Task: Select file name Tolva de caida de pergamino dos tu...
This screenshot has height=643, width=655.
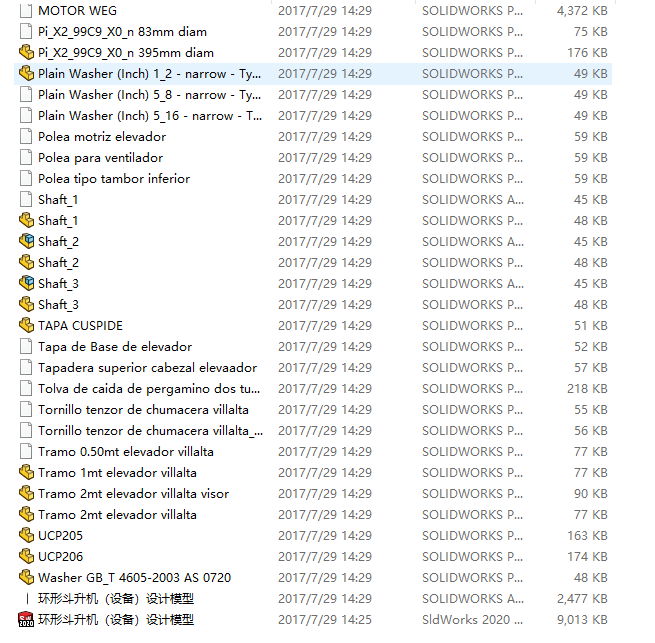Action: click(149, 389)
